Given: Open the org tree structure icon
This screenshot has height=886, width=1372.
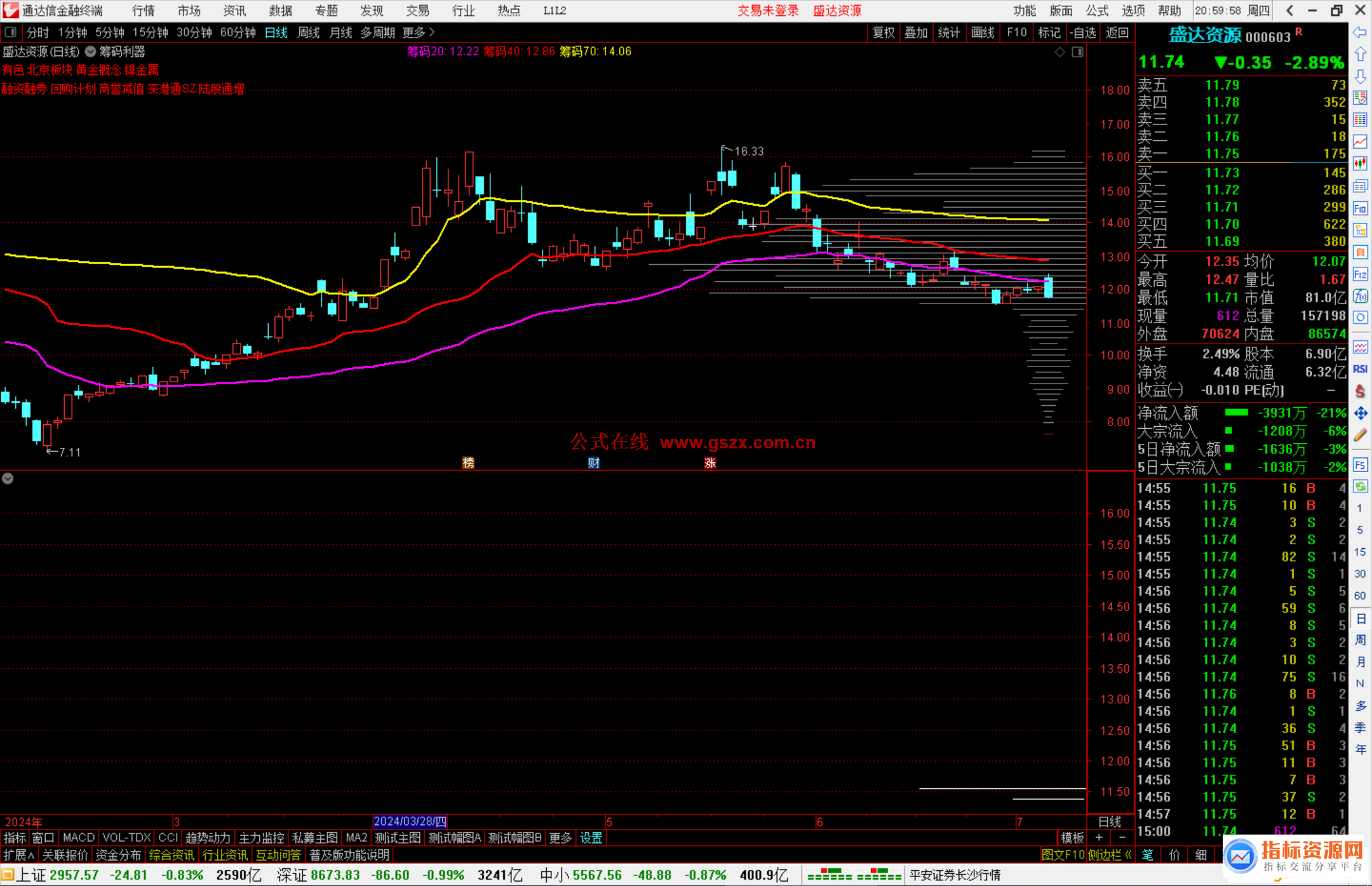Looking at the screenshot, I should [1360, 230].
